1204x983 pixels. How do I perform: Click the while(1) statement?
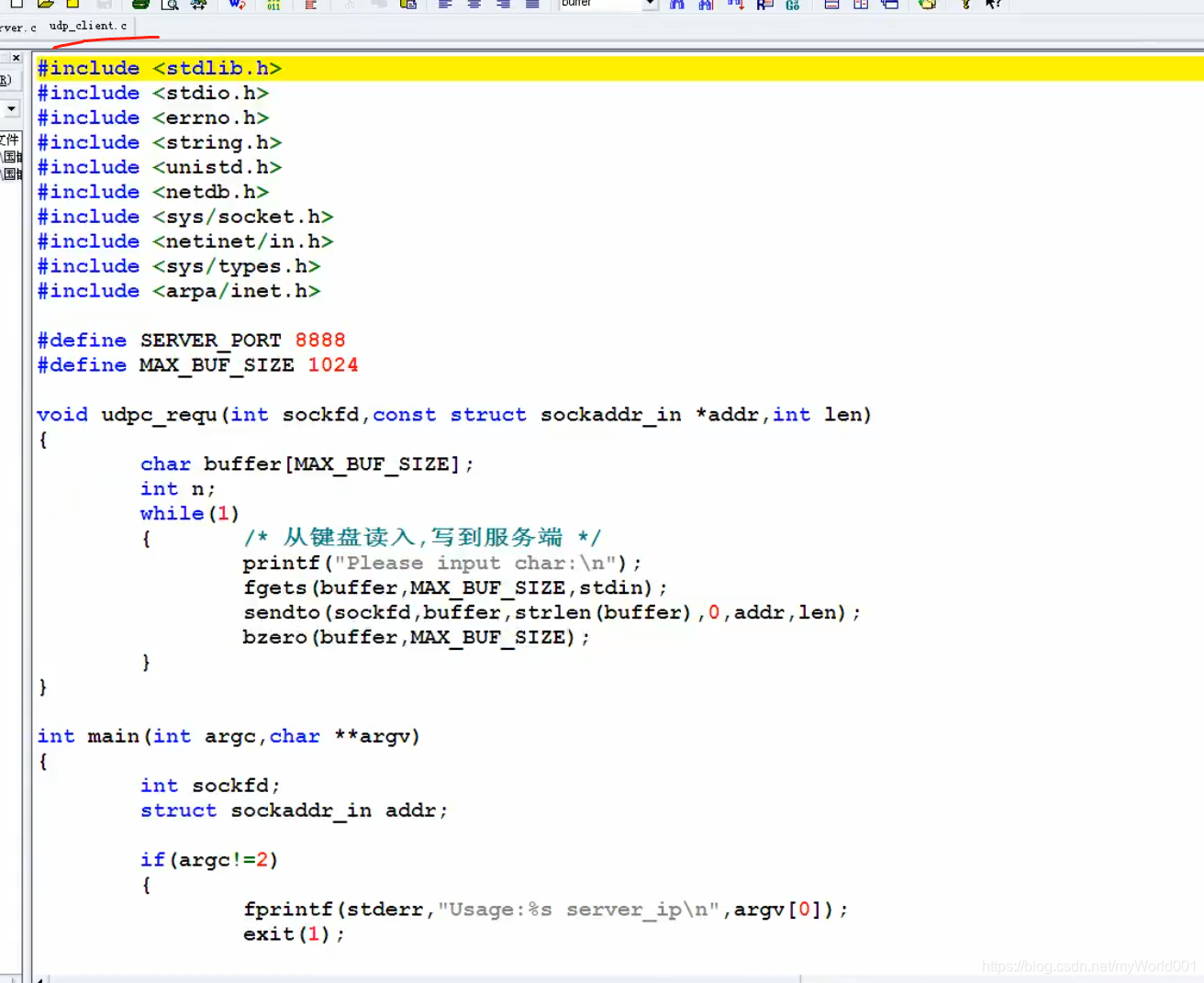(x=190, y=514)
